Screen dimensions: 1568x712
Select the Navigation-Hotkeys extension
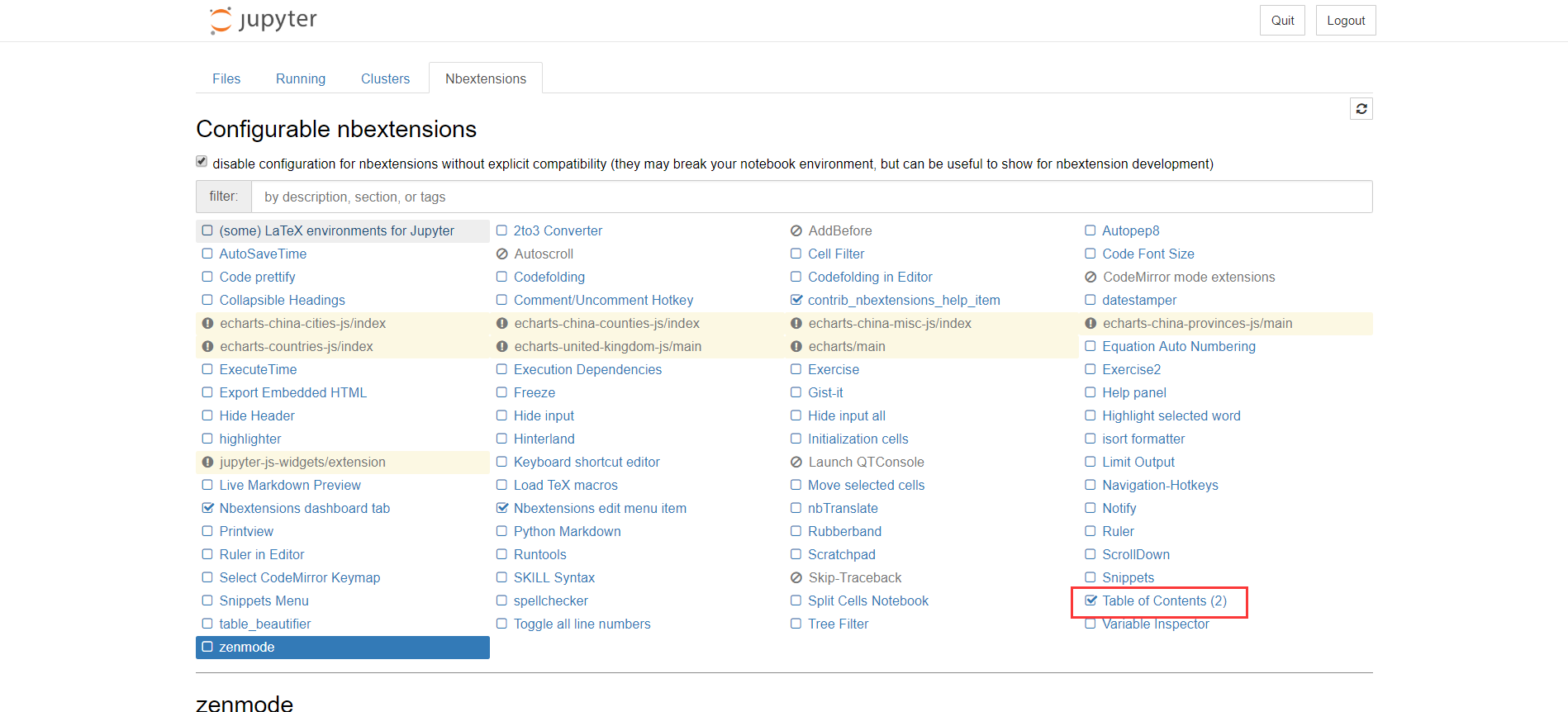1160,486
